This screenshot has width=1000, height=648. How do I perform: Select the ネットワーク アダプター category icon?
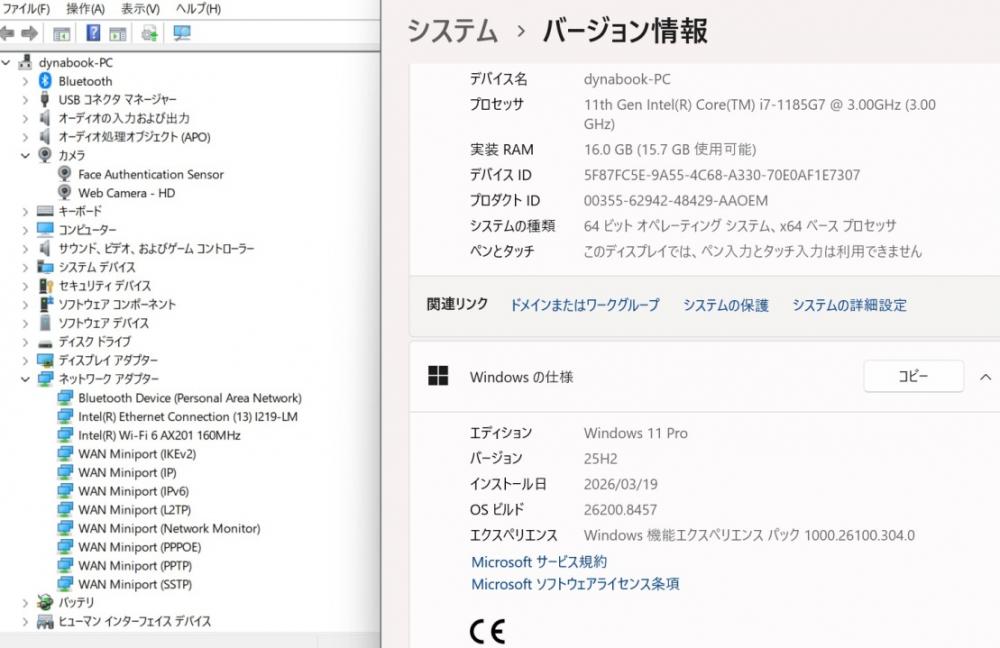[45, 379]
